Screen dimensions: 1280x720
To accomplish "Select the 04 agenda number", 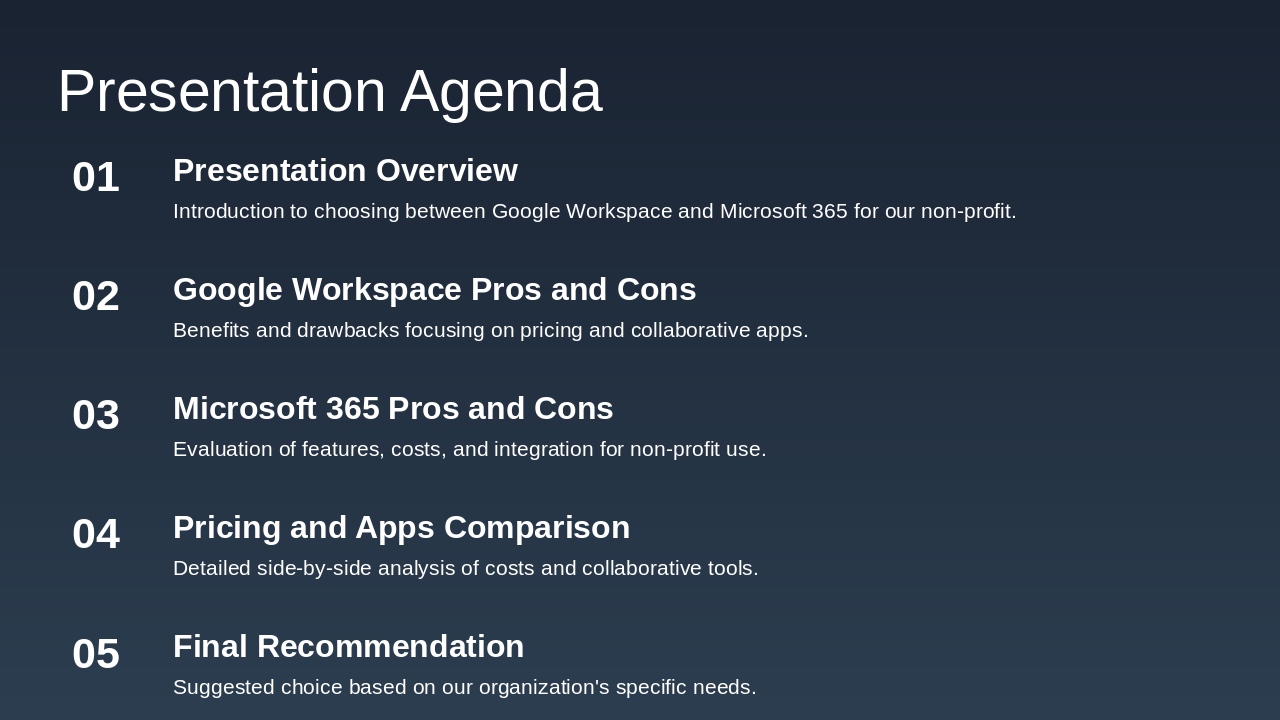I will (x=96, y=534).
